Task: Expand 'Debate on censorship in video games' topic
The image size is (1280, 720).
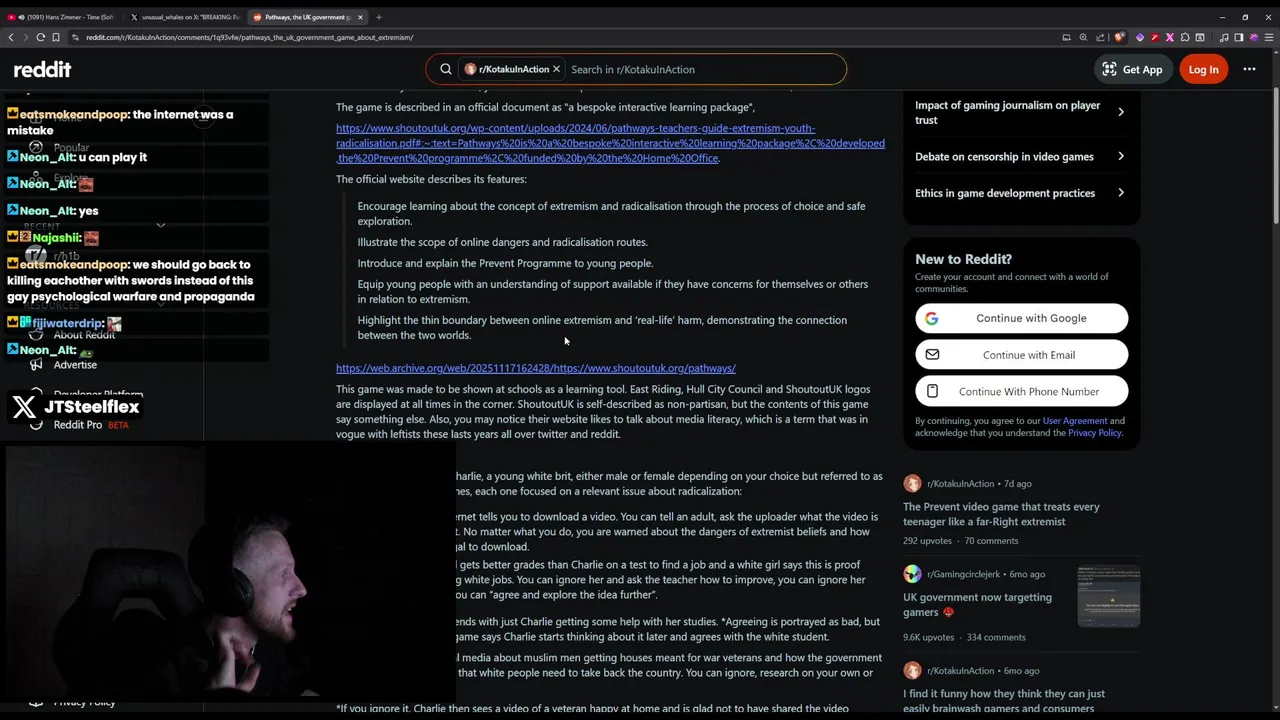Action: pyautogui.click(x=1021, y=156)
